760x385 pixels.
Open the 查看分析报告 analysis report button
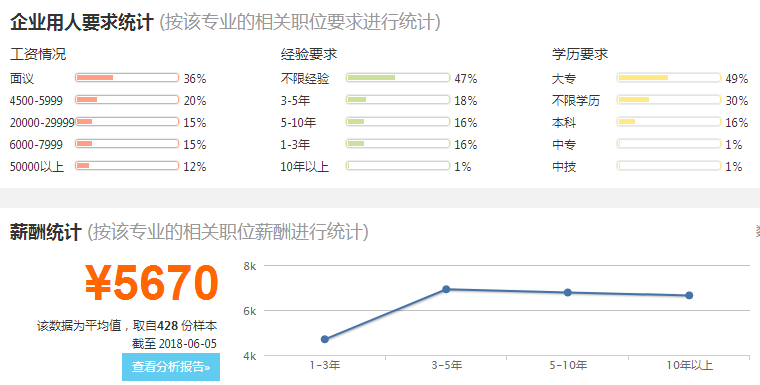(x=171, y=367)
